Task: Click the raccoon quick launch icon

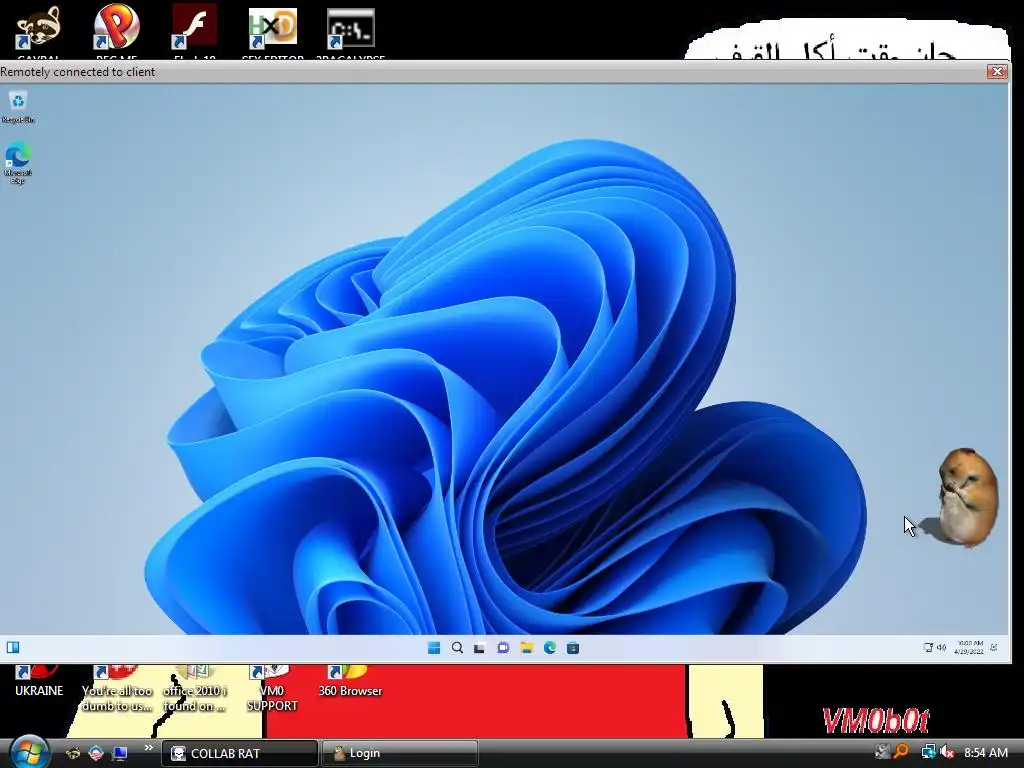Action: pos(73,753)
